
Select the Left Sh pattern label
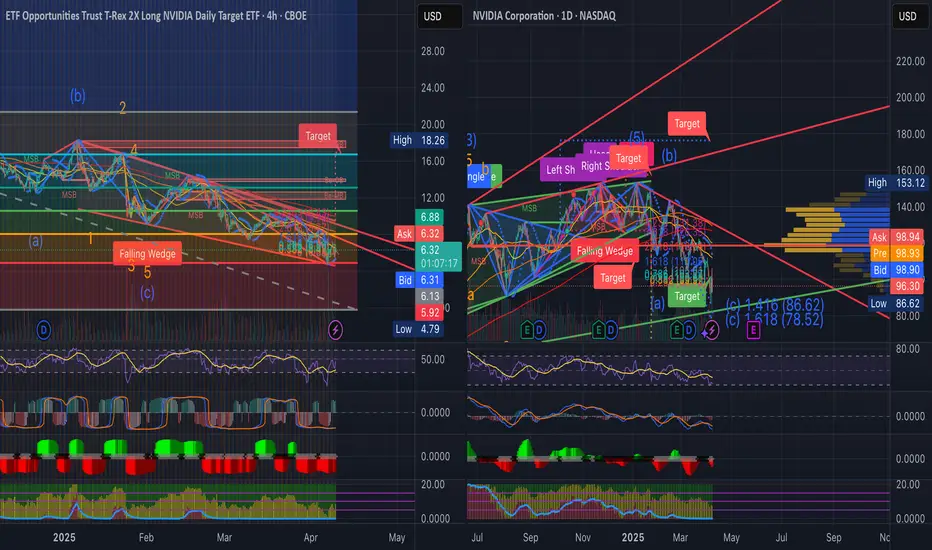[559, 169]
